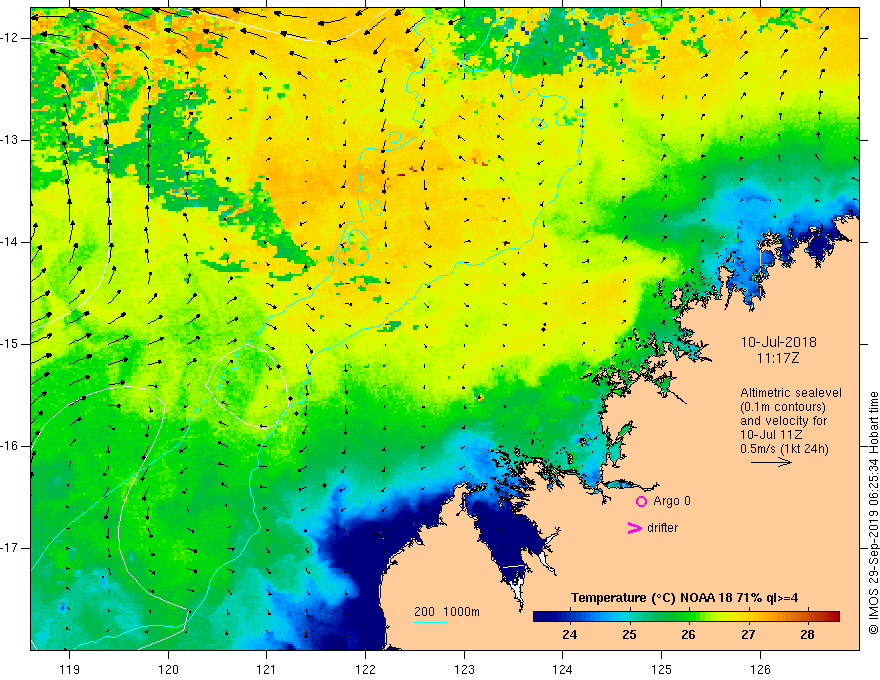The image size is (880, 680).
Task: Click 'Altimetric sealevel' legend text
Action: (790, 393)
